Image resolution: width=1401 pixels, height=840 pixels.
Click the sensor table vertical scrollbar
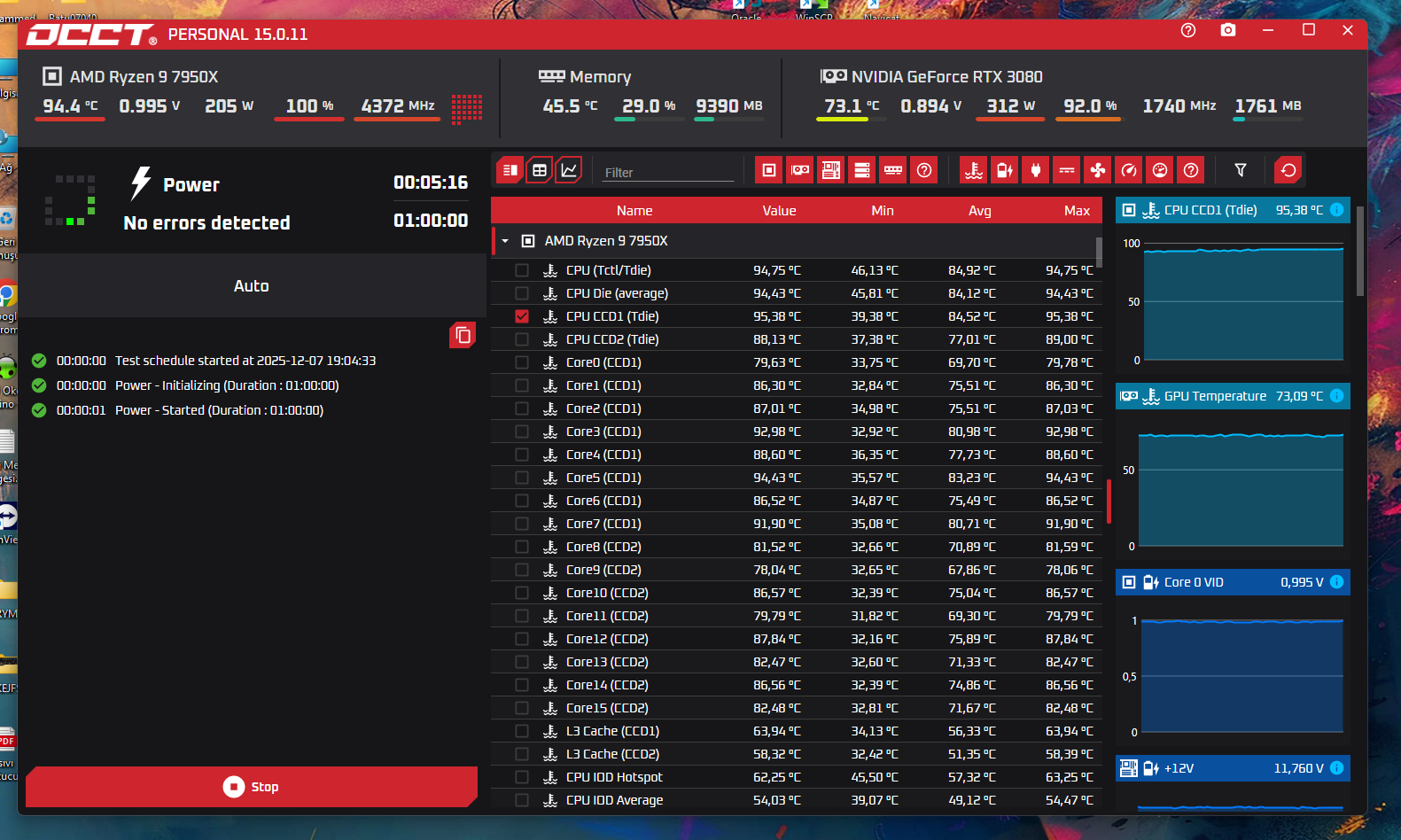pyautogui.click(x=1099, y=253)
